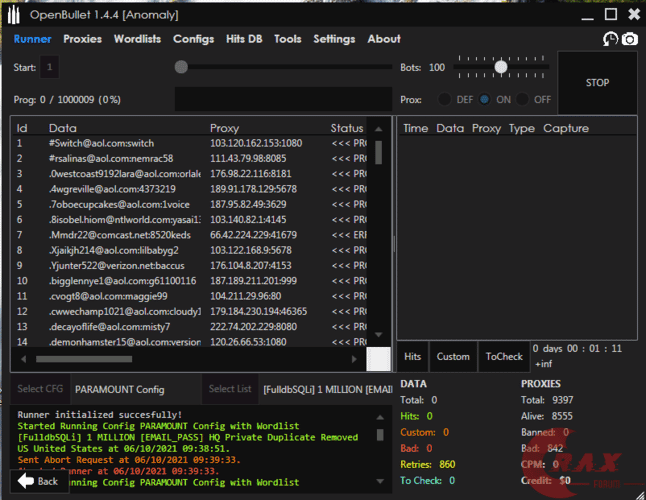The image size is (646, 500).
Task: Close the OpenBullet window
Action: pyautogui.click(x=634, y=14)
